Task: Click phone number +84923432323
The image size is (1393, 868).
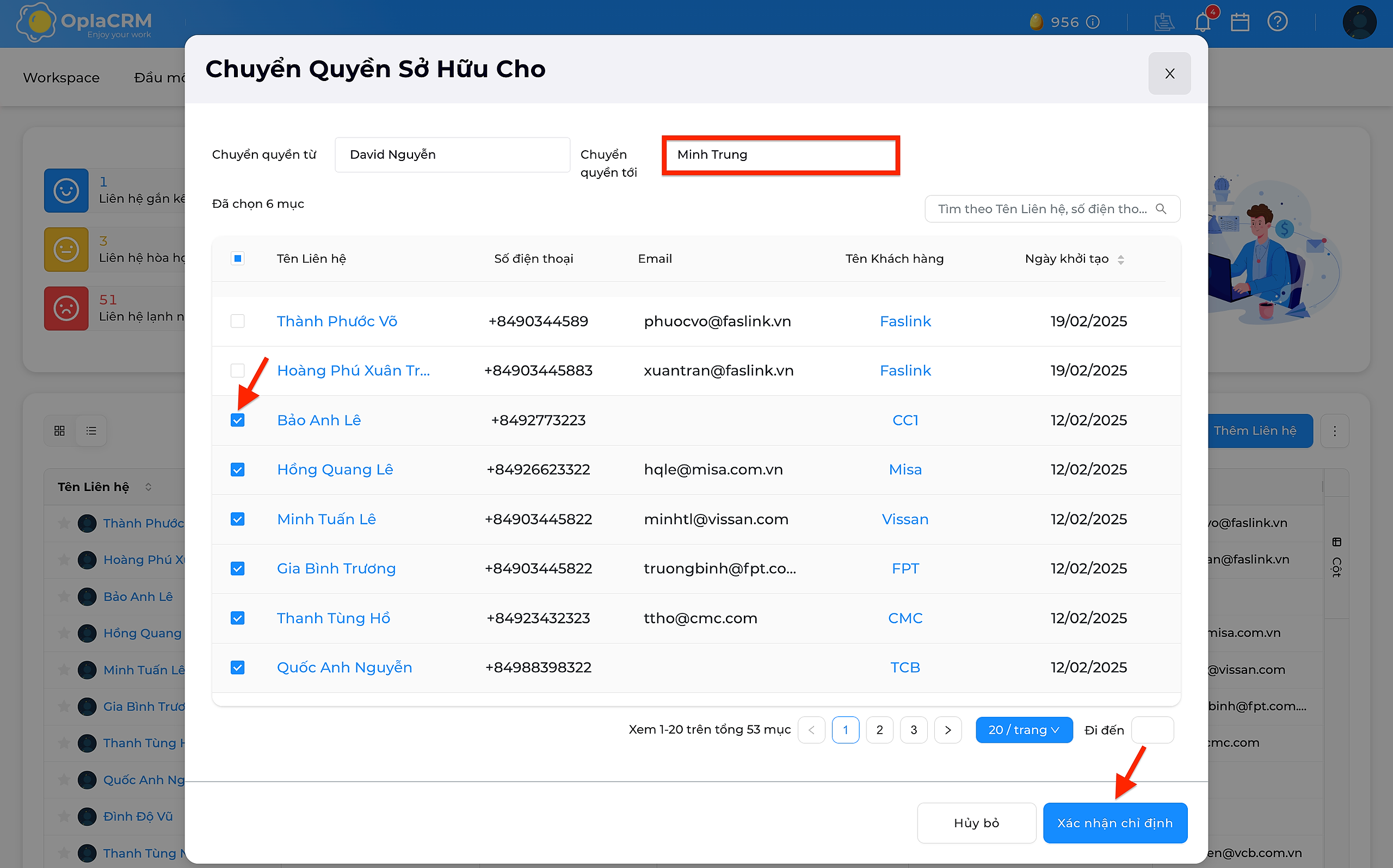Action: [538, 618]
